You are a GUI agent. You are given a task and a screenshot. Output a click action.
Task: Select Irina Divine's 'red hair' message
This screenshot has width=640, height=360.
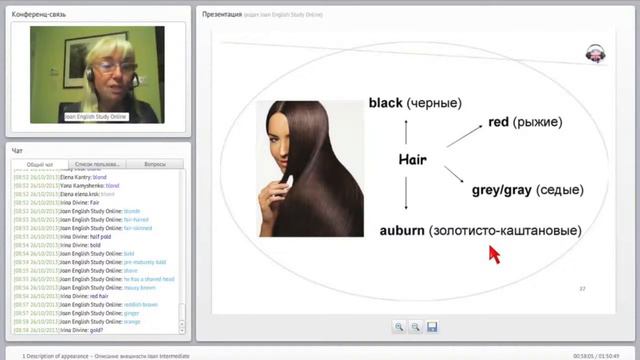coord(61,296)
